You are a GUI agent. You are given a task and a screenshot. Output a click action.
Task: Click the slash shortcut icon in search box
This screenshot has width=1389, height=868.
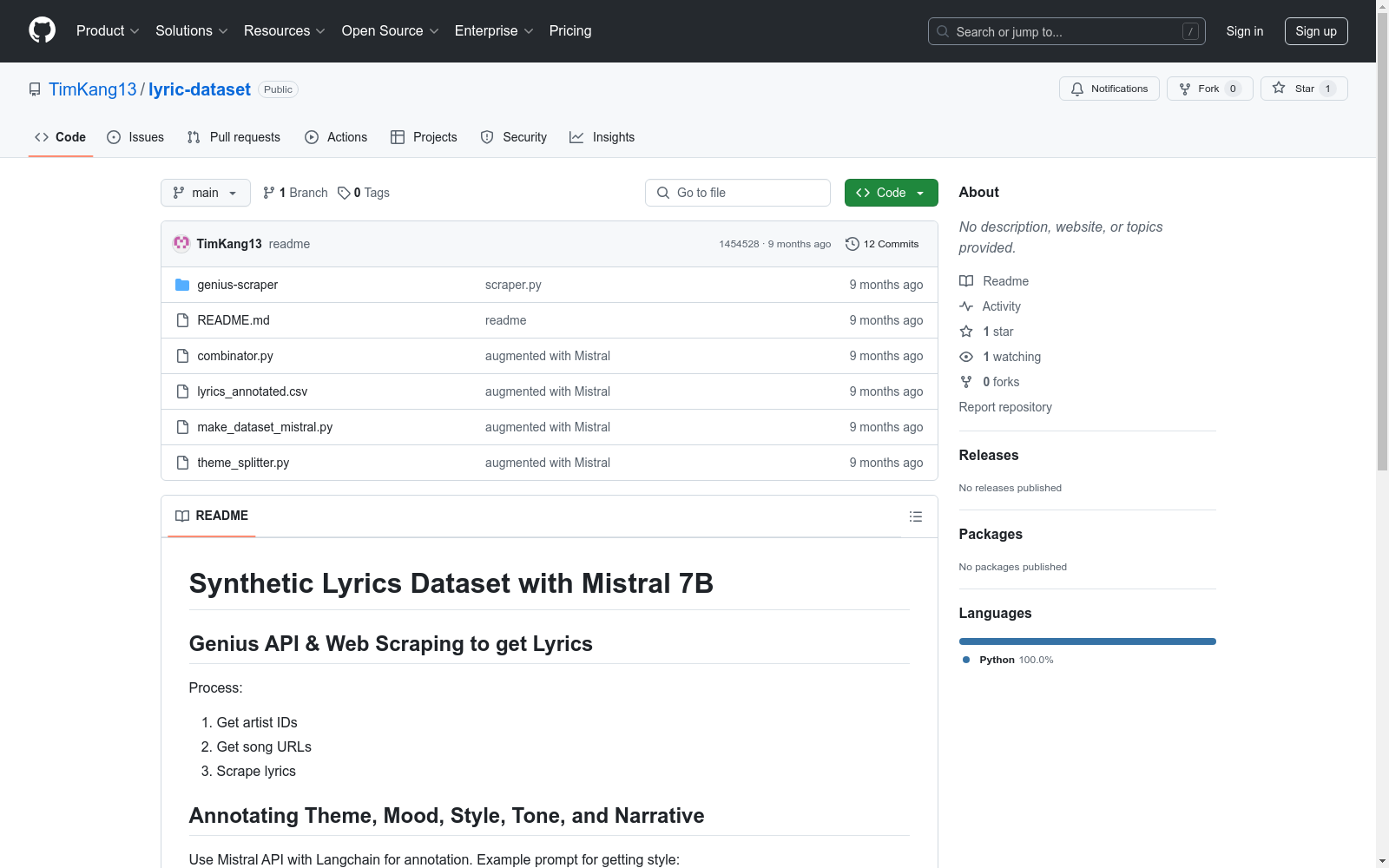[1190, 31]
